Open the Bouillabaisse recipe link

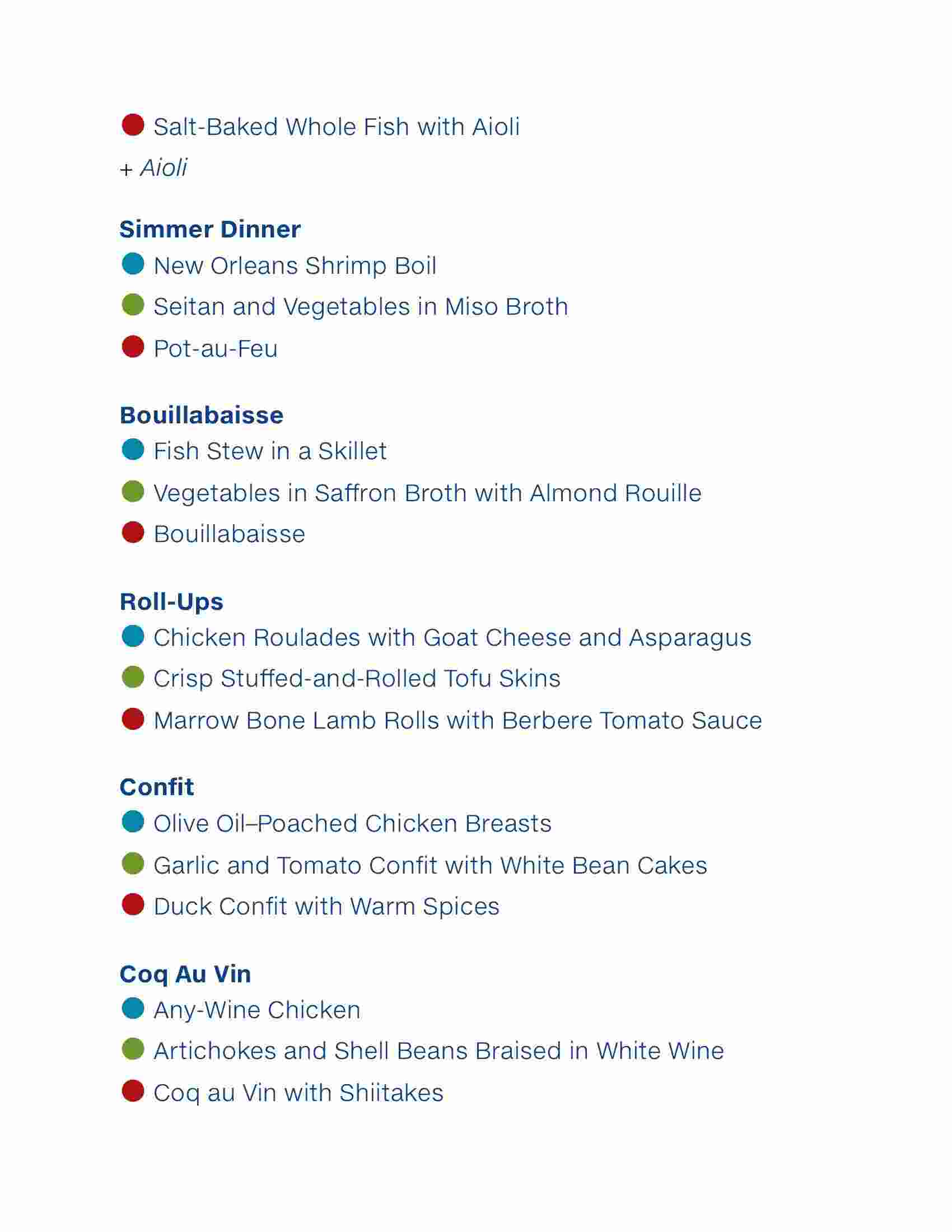pyautogui.click(x=229, y=534)
